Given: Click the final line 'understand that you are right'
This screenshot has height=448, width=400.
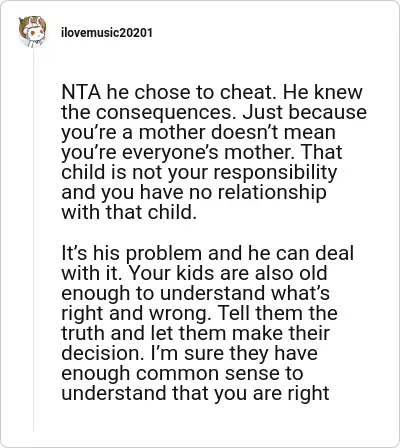Looking at the screenshot, I should coord(195,393).
